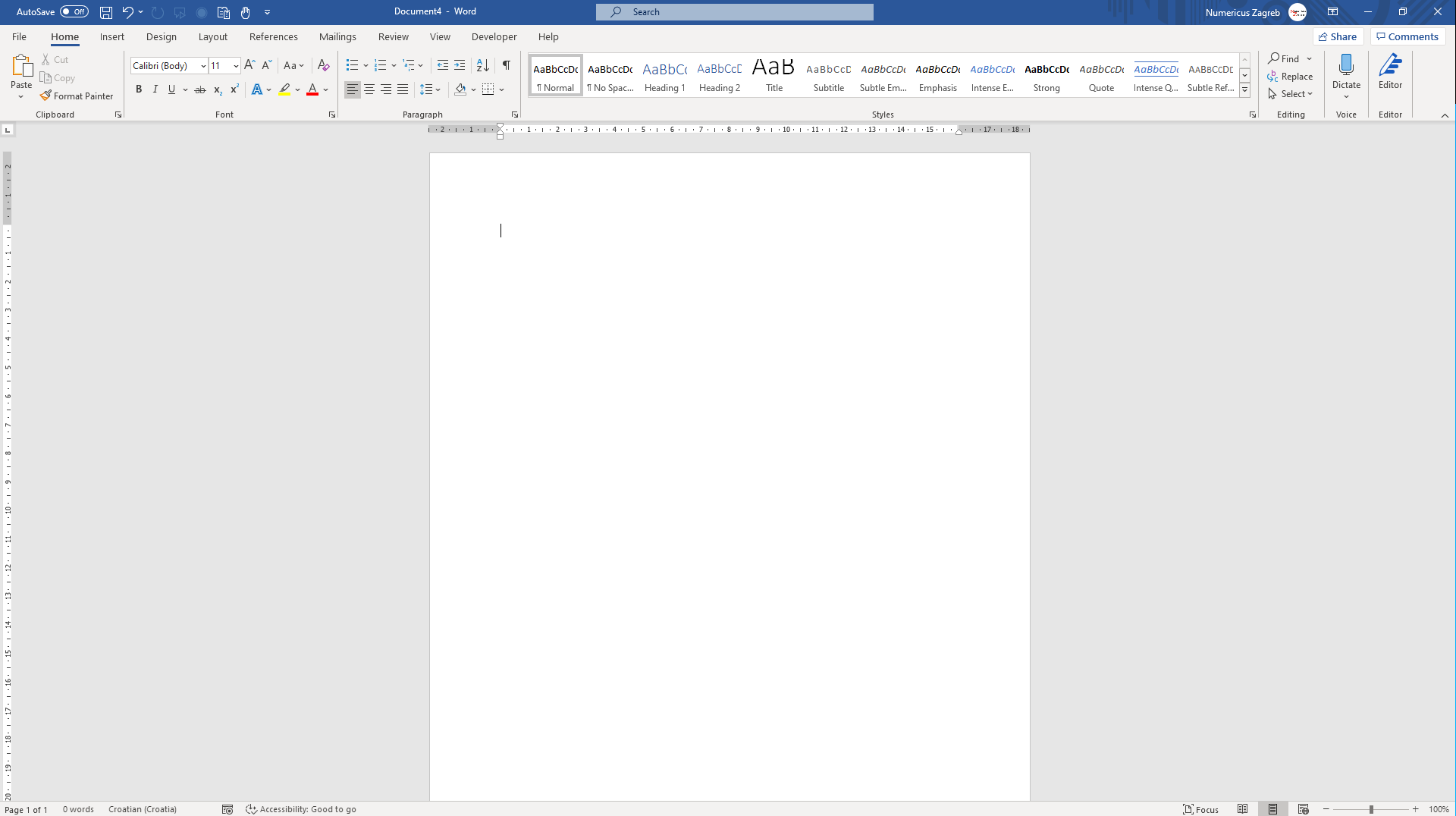Toggle Bold formatting
Image resolution: width=1456 pixels, height=816 pixels.
[x=139, y=89]
